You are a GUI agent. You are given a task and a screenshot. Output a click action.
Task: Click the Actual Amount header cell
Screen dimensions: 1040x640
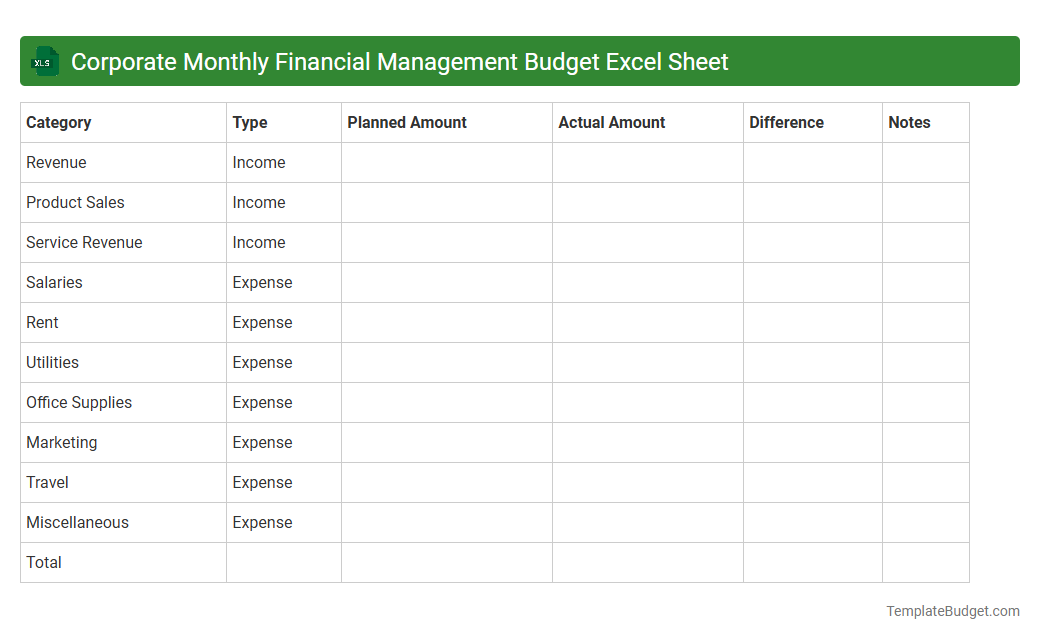(x=611, y=122)
